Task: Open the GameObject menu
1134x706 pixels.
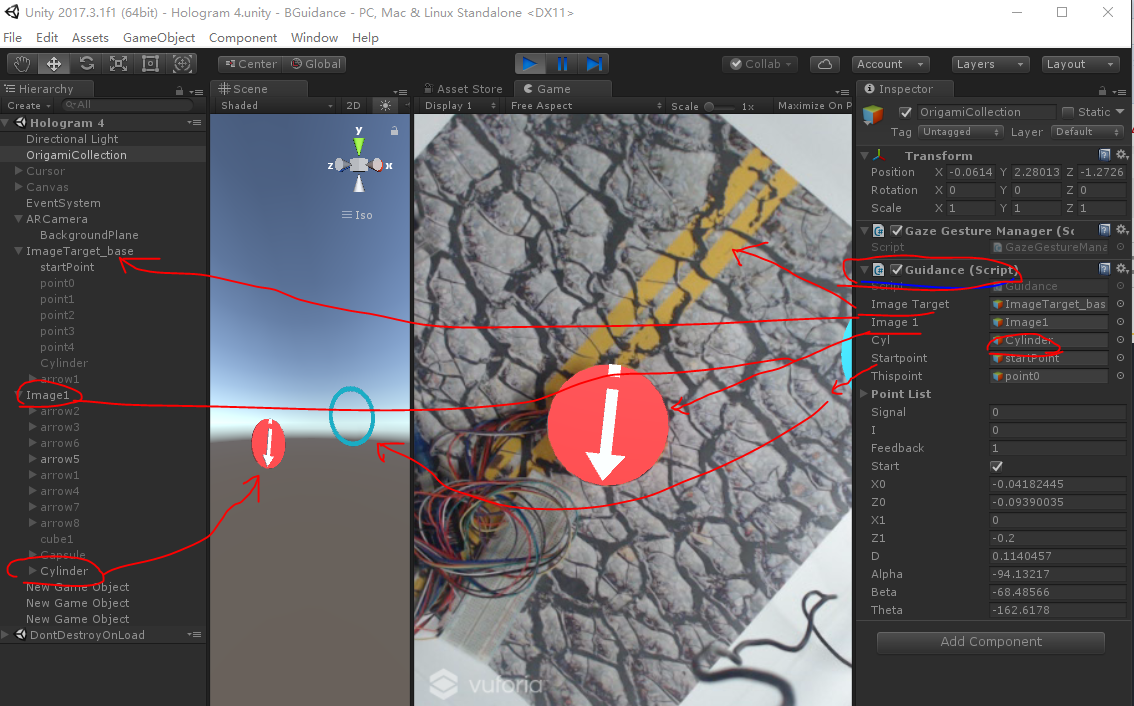Action: (158, 37)
